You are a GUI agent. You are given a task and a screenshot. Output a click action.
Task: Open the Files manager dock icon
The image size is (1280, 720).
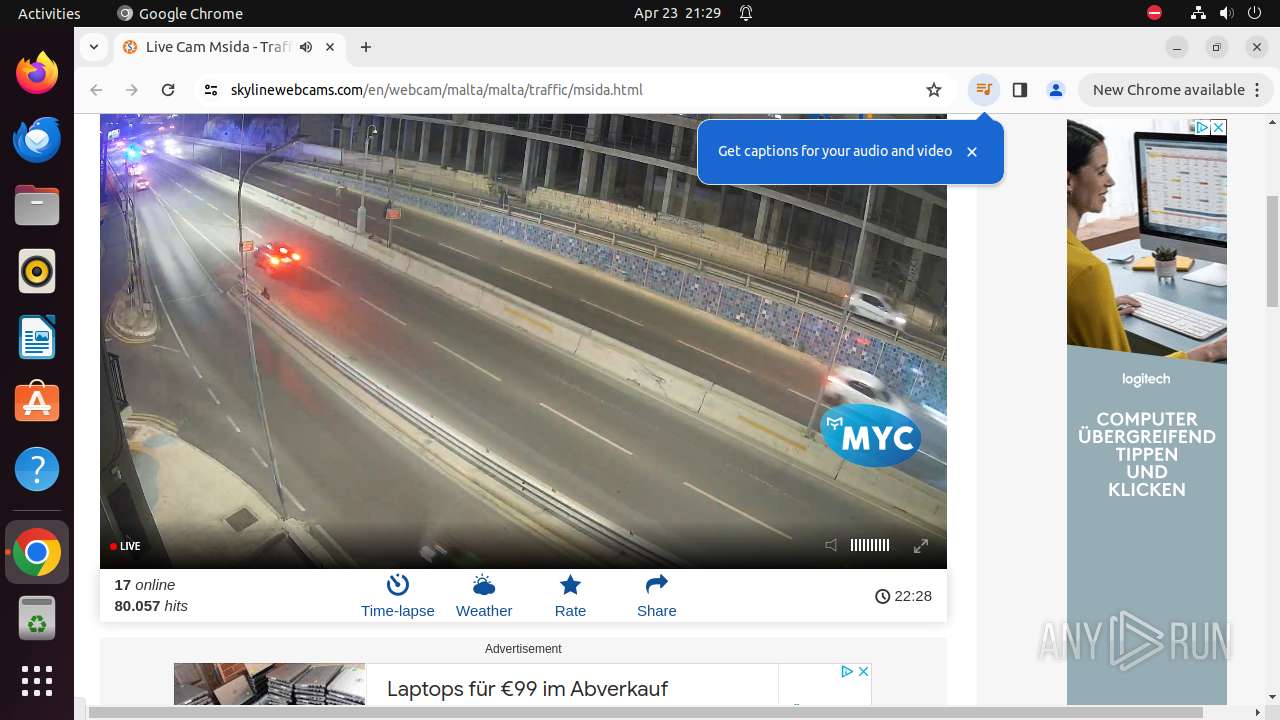[x=37, y=205]
